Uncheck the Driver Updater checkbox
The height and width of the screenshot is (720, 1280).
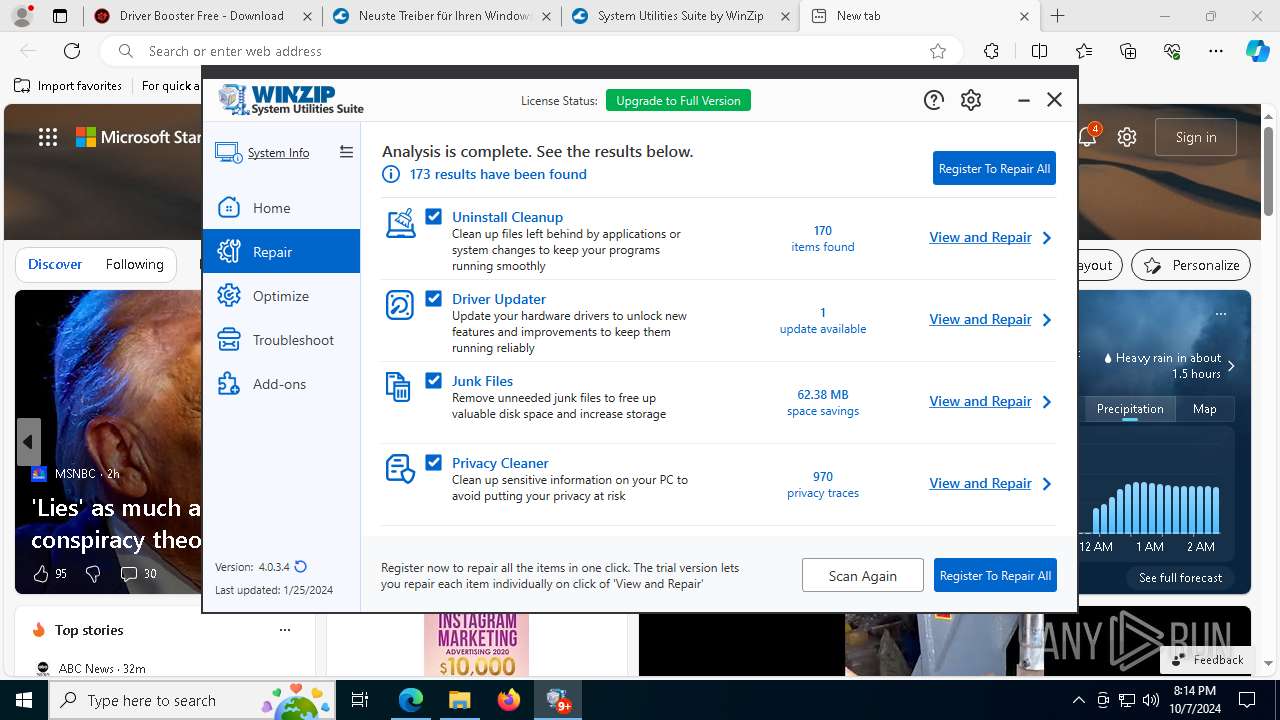tap(433, 298)
